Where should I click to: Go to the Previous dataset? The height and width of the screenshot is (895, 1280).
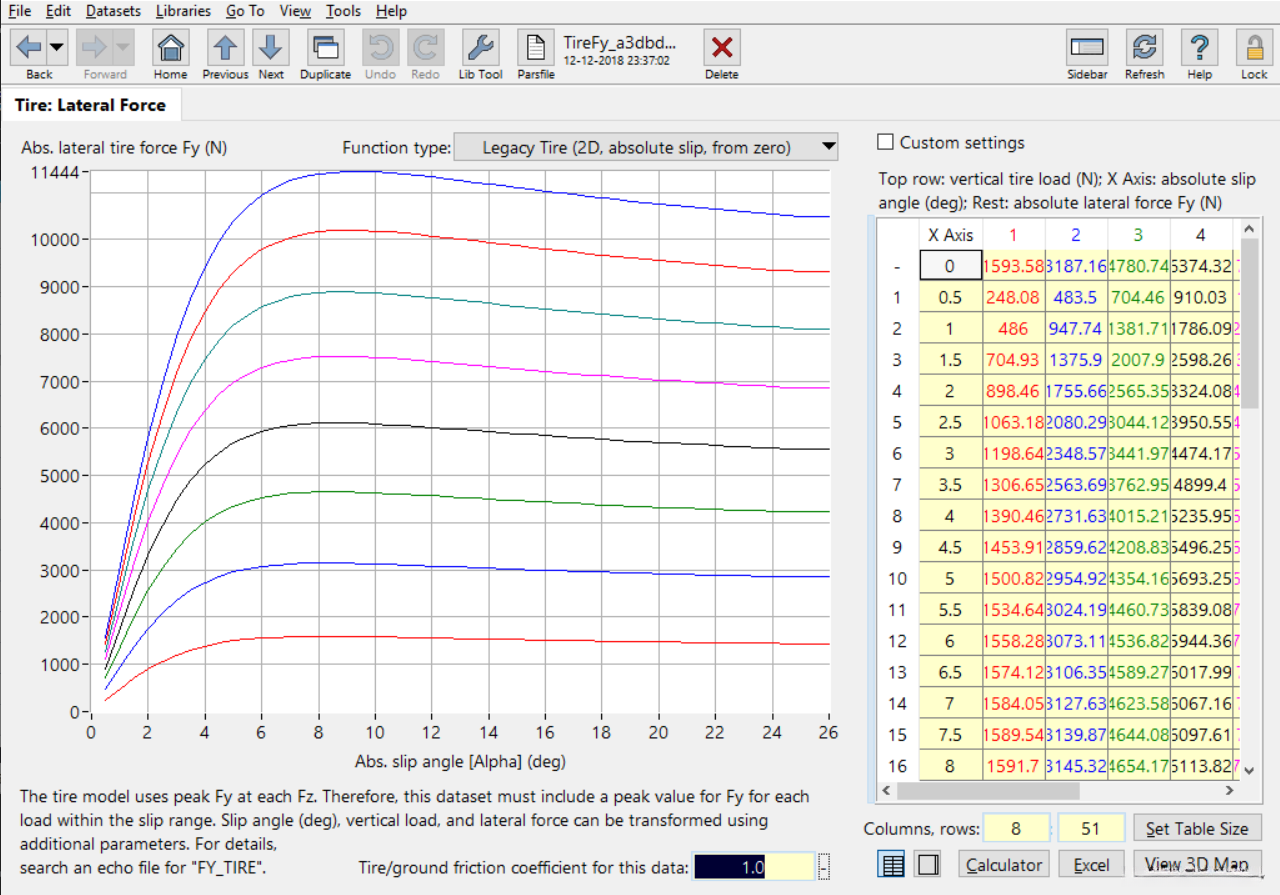225,48
